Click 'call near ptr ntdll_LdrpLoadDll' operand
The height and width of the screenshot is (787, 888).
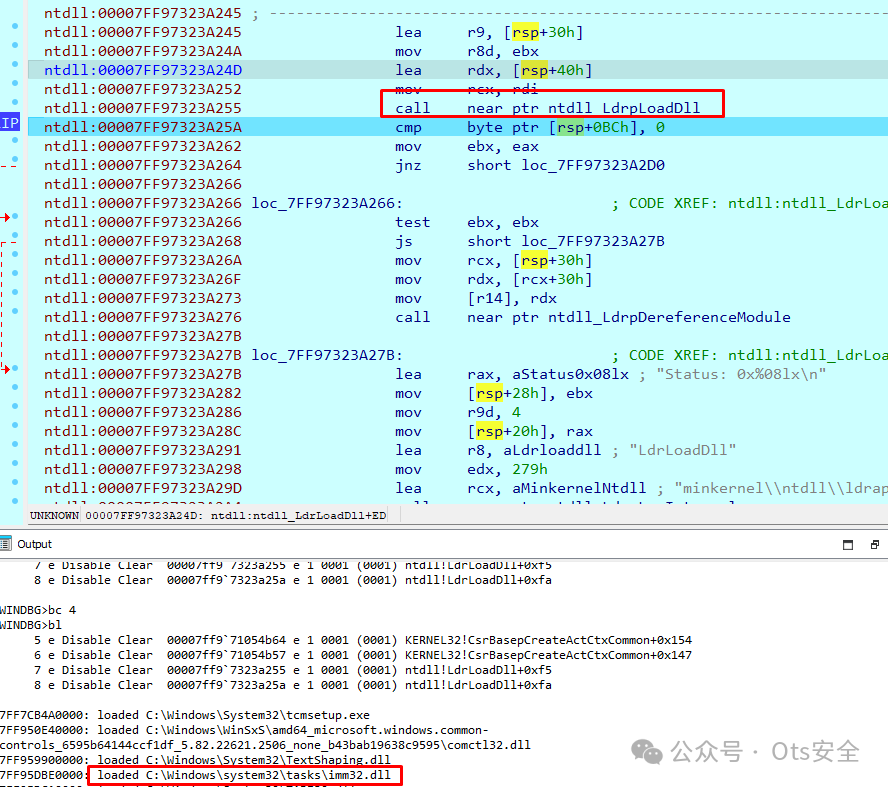coord(583,108)
